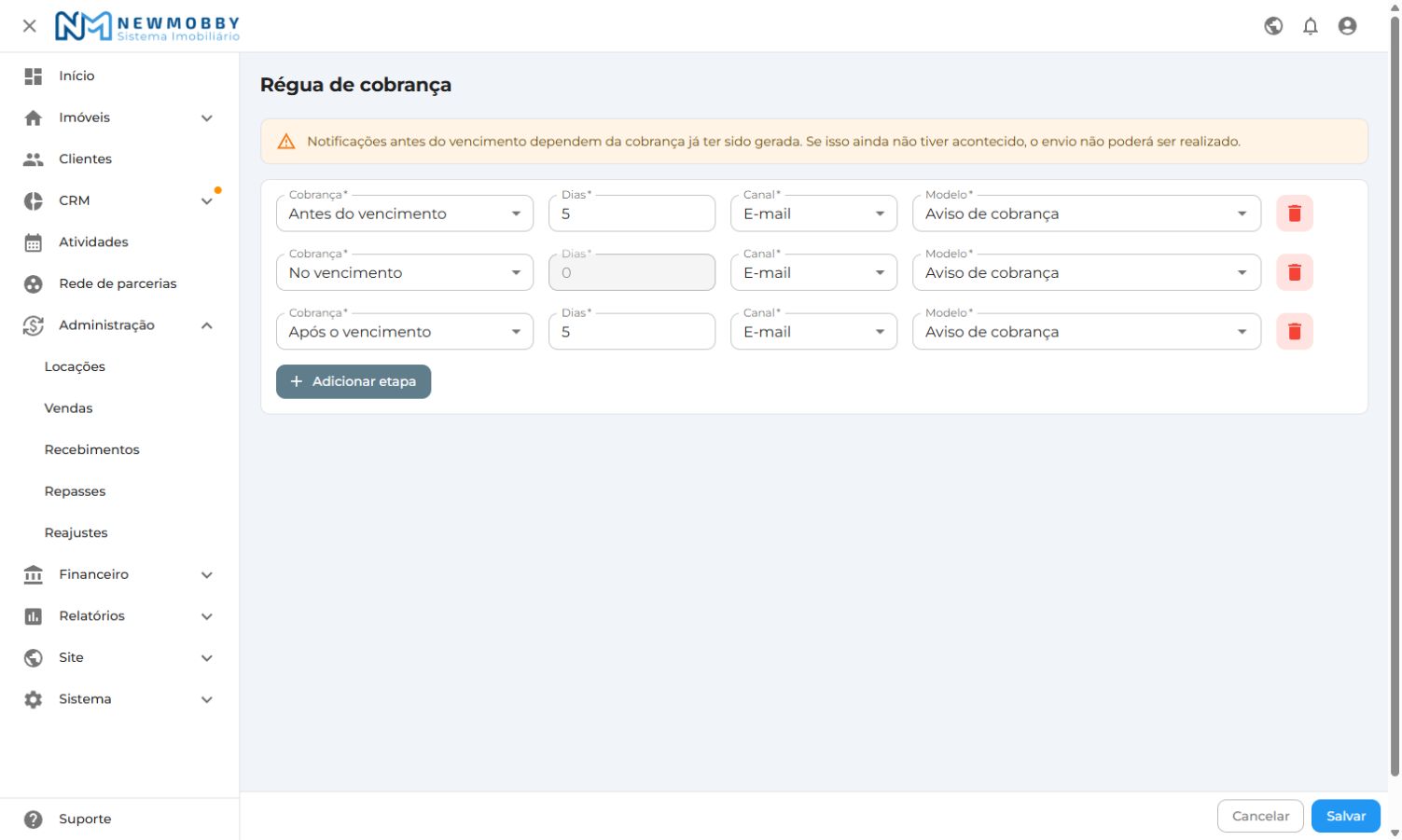Open Canal dropdown in Após o vencimento row
Screen dimensions: 1402x840
tap(813, 331)
